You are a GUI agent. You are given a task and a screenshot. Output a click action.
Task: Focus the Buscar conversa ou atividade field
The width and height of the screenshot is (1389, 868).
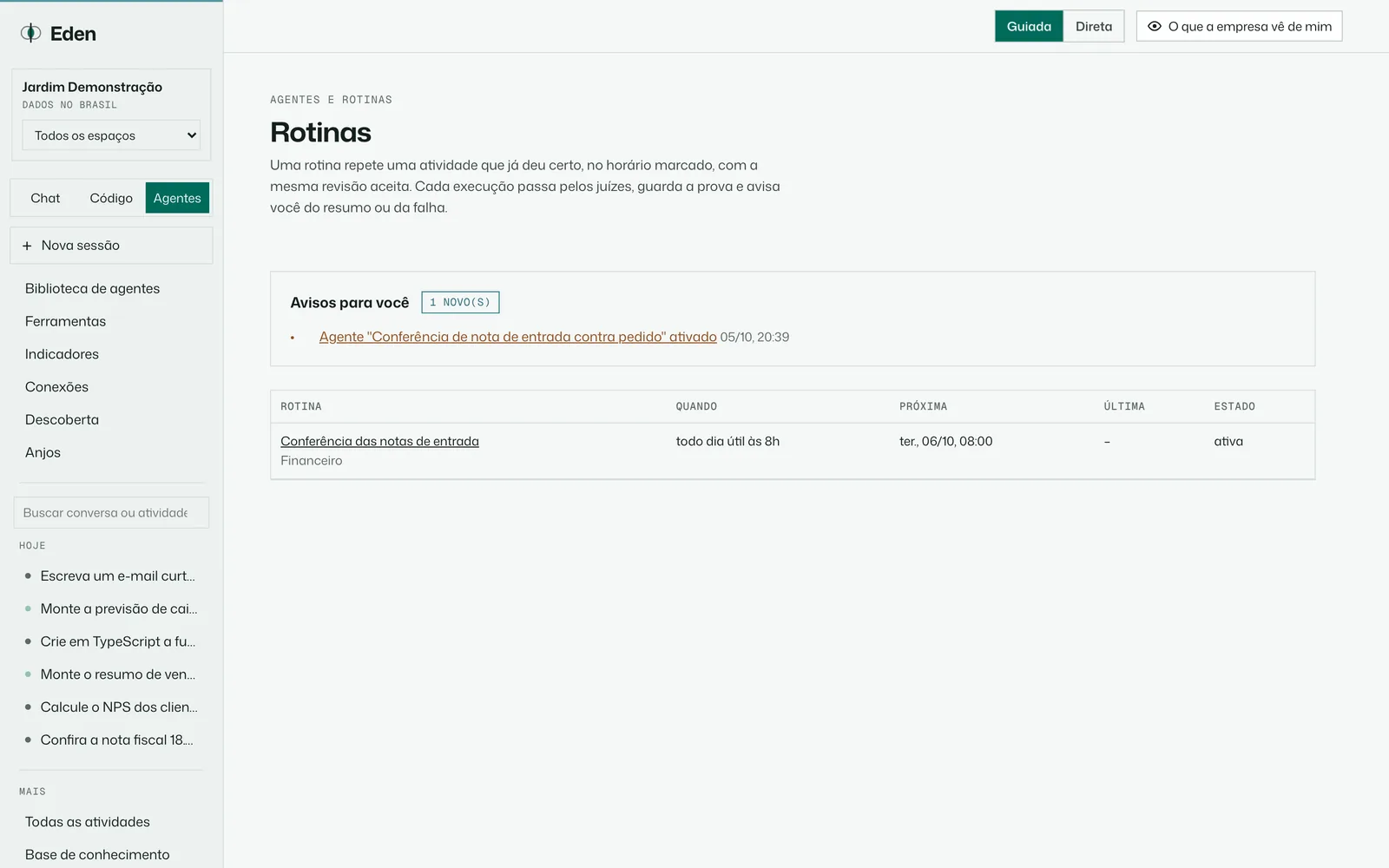pos(111,513)
